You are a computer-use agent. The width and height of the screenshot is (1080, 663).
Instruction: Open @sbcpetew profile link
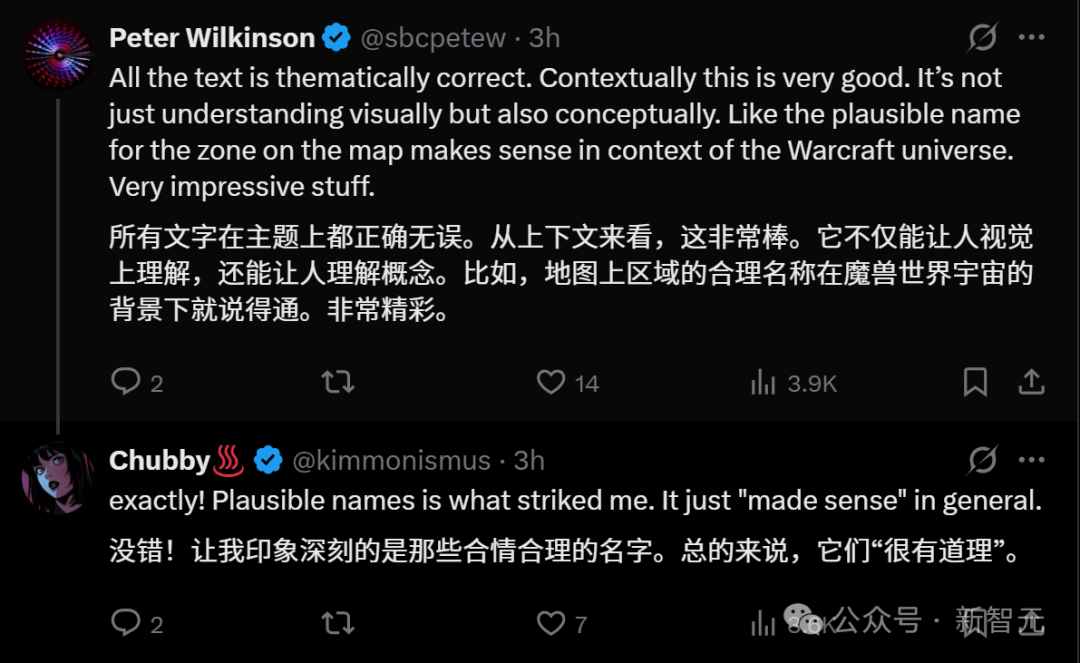pyautogui.click(x=434, y=37)
